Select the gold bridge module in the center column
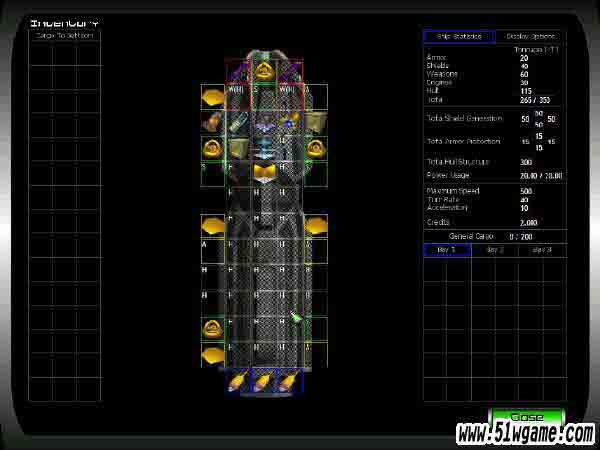The height and width of the screenshot is (450, 600). pos(264,172)
